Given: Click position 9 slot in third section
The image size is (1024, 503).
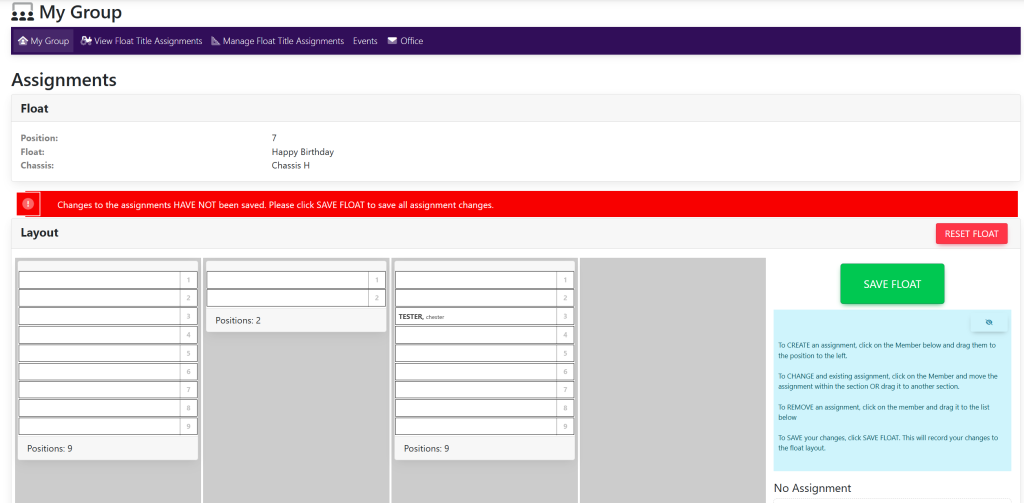Looking at the screenshot, I should click(x=476, y=426).
